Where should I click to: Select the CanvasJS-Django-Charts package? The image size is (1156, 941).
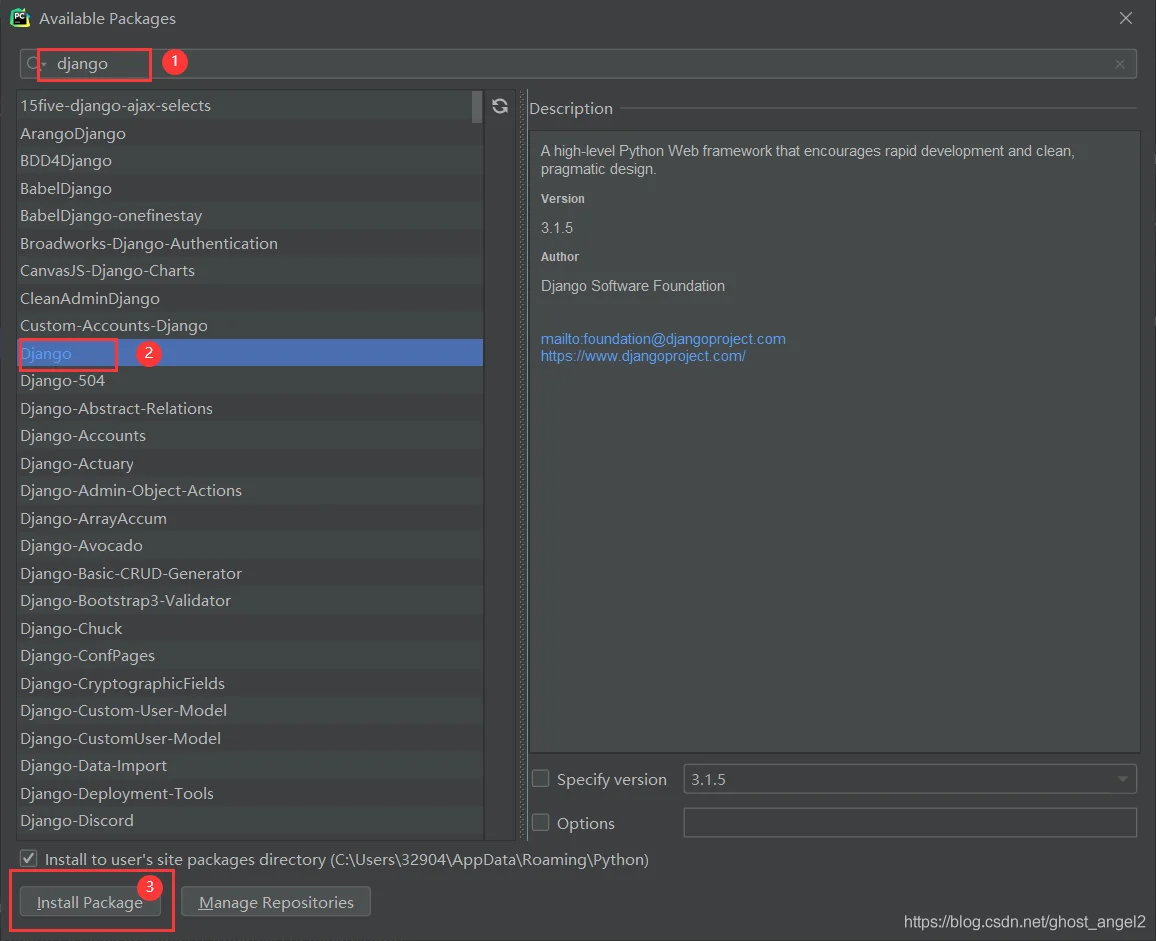(250, 271)
